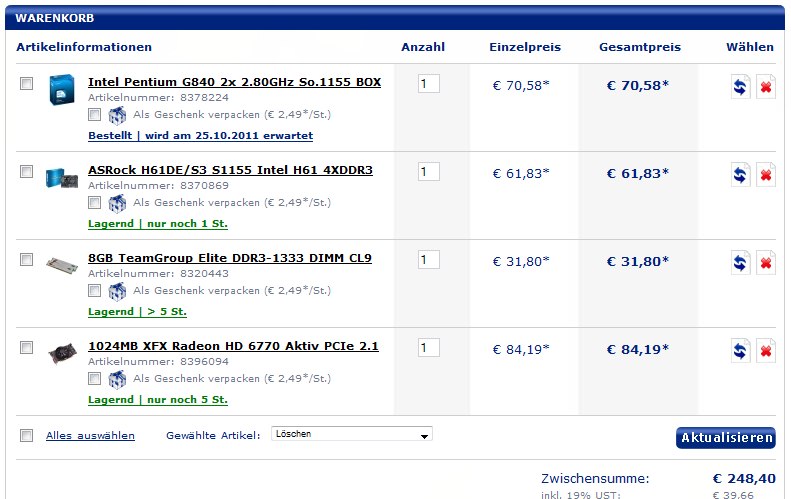Viewport: 791px width, 499px height.
Task: Click Zwischensumme amount € 248,40
Action: pos(744,478)
